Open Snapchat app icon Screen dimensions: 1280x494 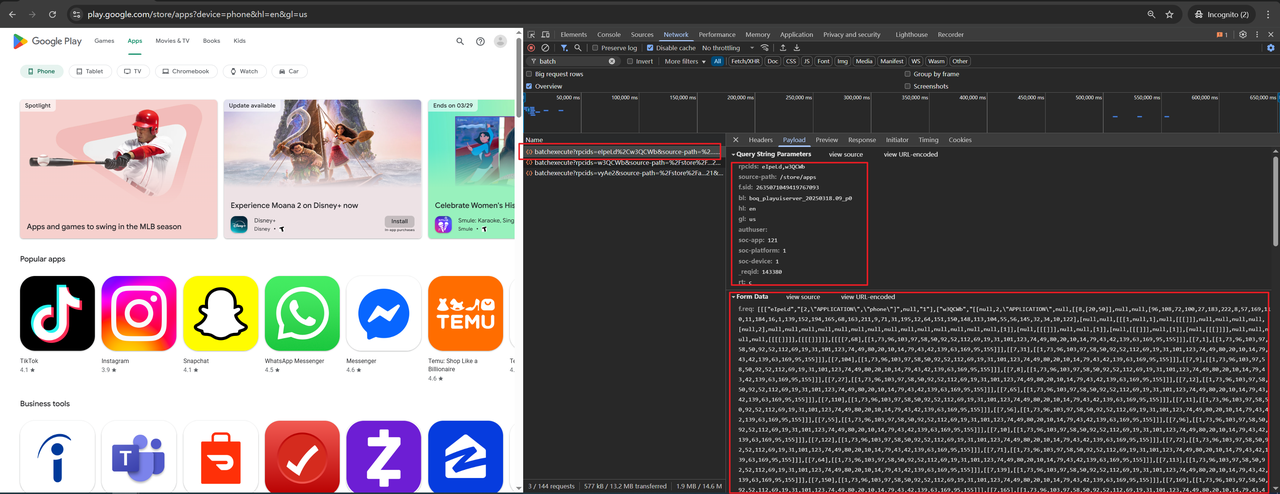coord(220,314)
